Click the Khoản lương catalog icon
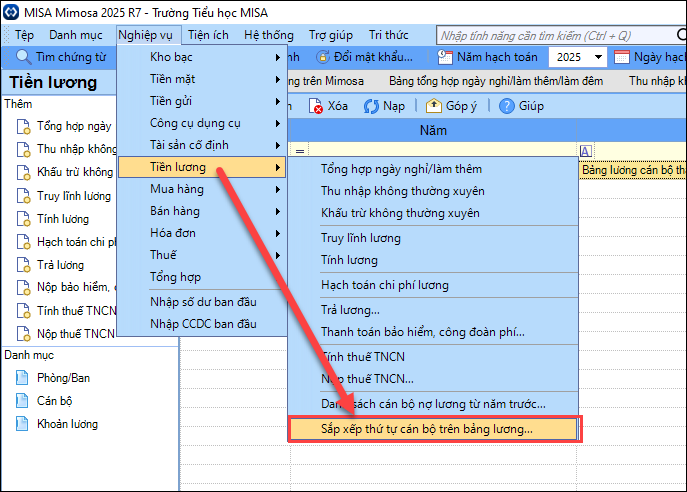 click(22, 424)
